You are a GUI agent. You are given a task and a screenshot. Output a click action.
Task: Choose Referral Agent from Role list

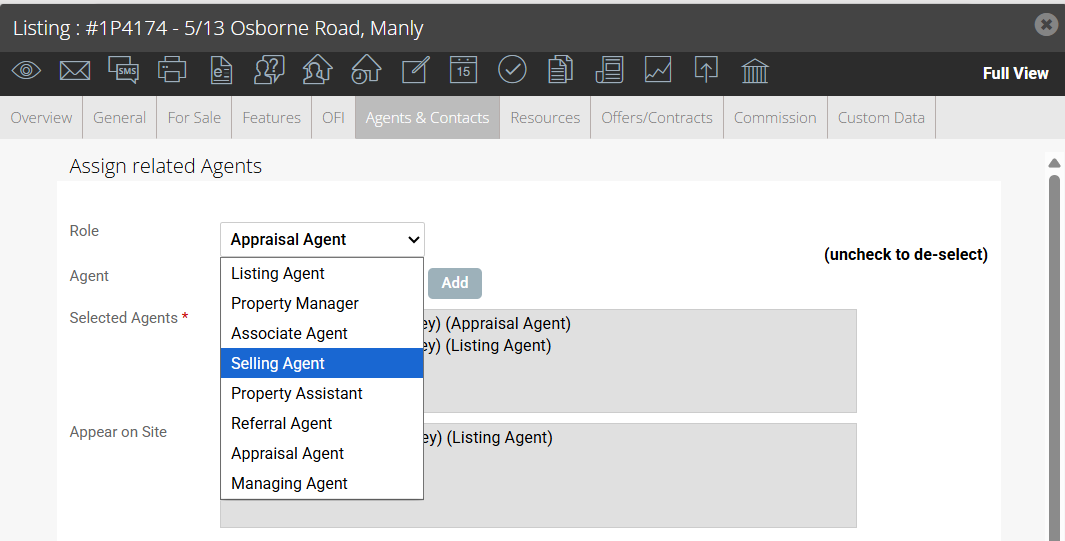tap(322, 423)
